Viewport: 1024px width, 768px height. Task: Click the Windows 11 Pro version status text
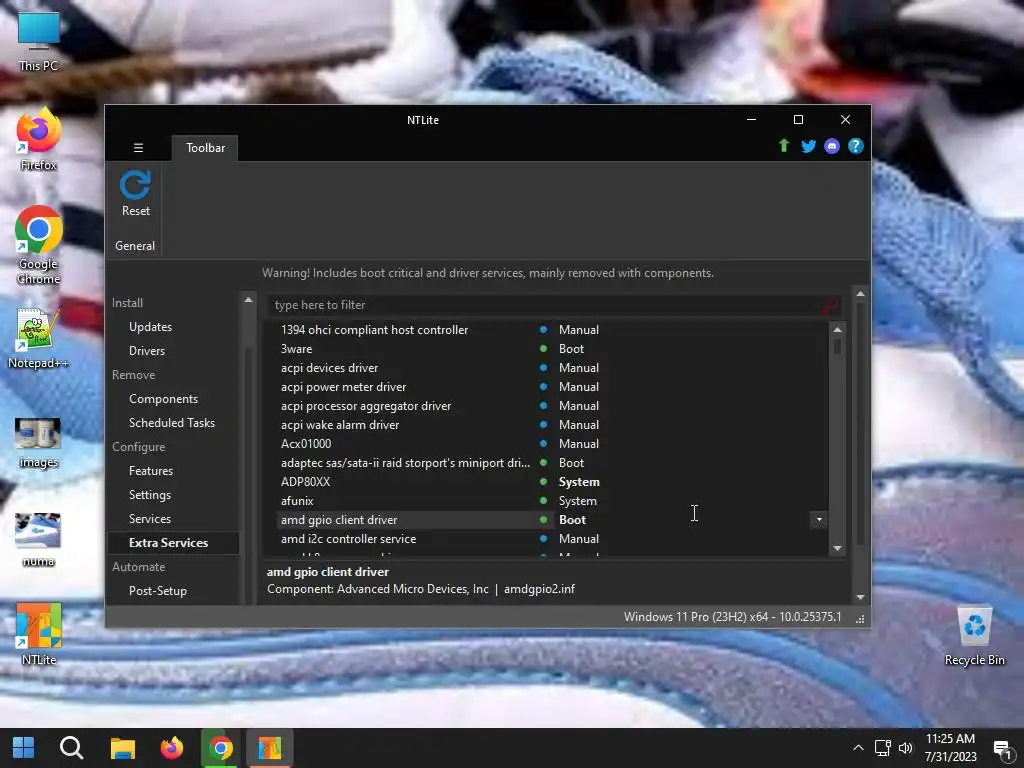coord(732,616)
